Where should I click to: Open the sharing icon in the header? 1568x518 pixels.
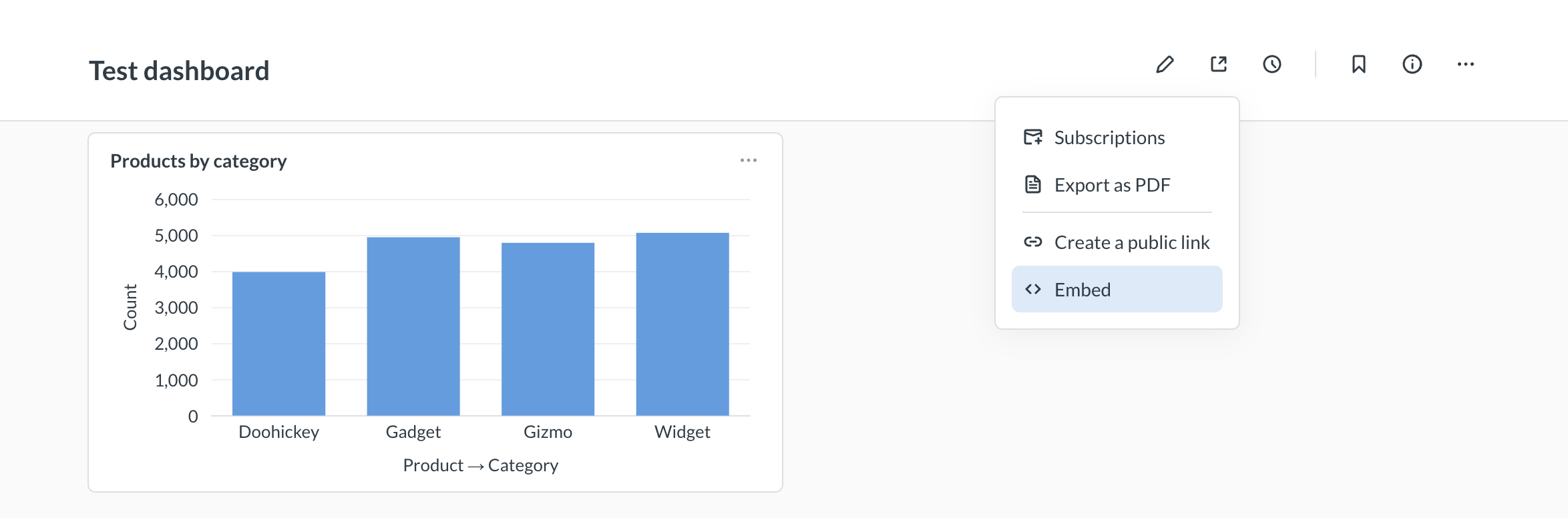(1218, 64)
